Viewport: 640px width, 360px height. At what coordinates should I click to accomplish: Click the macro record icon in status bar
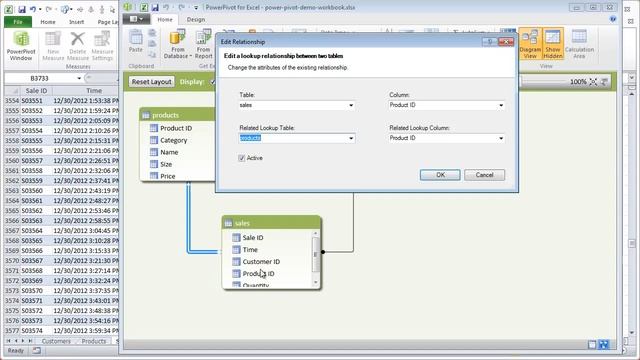click(36, 351)
